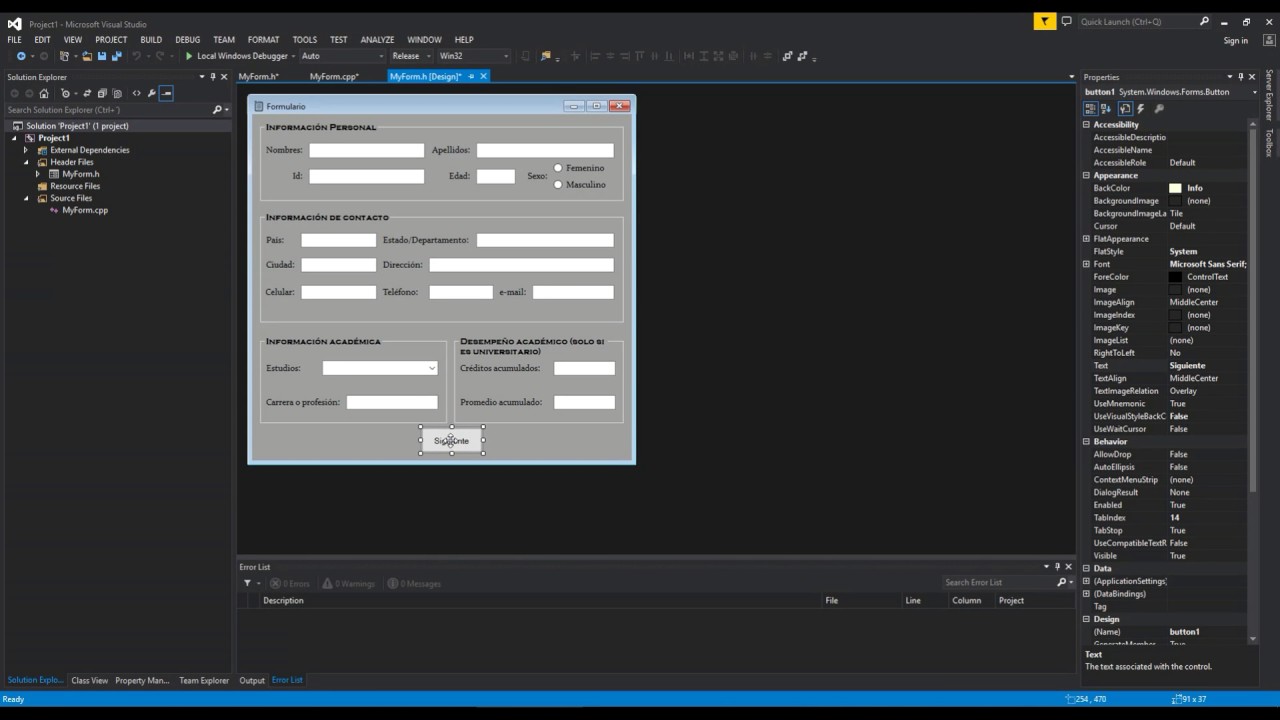Open the Auto debug type dropdown
Image resolution: width=1280 pixels, height=720 pixels.
(x=381, y=56)
